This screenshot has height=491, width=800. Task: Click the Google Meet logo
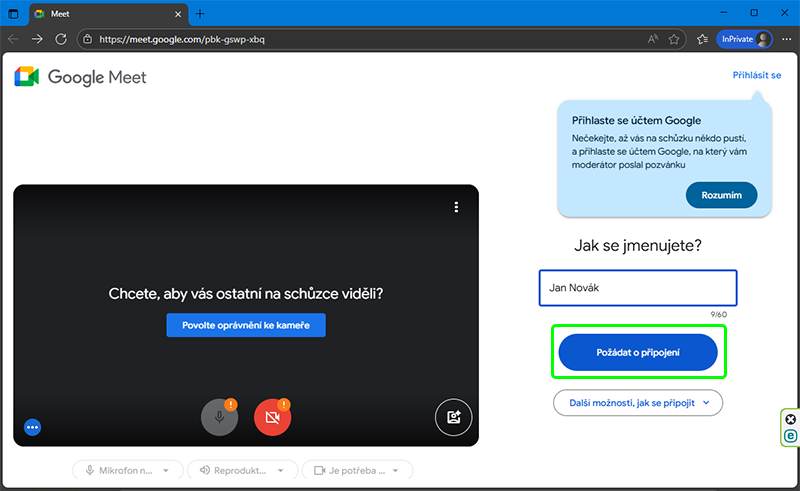[x=81, y=77]
